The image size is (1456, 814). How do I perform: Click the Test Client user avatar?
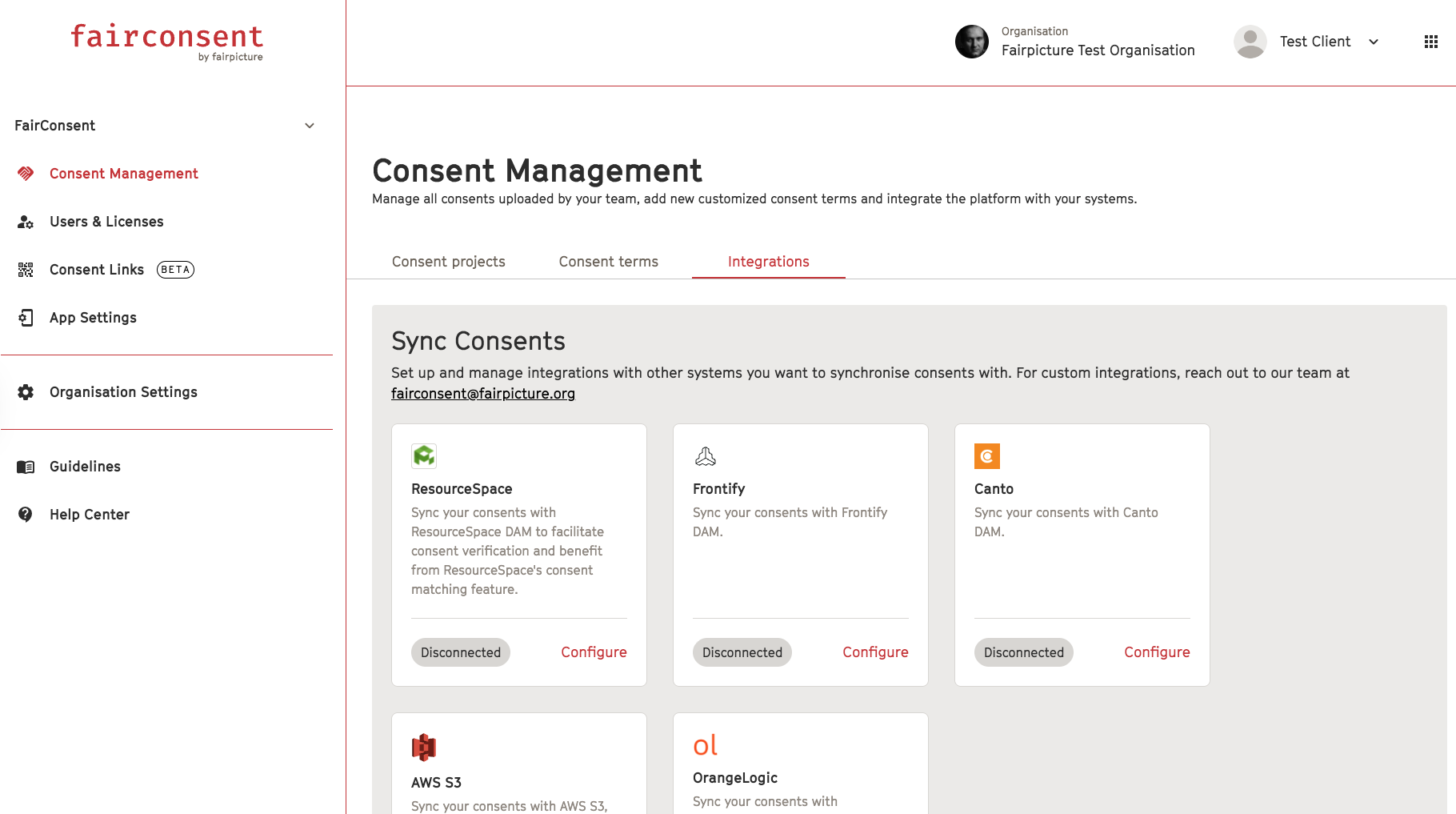tap(1250, 42)
